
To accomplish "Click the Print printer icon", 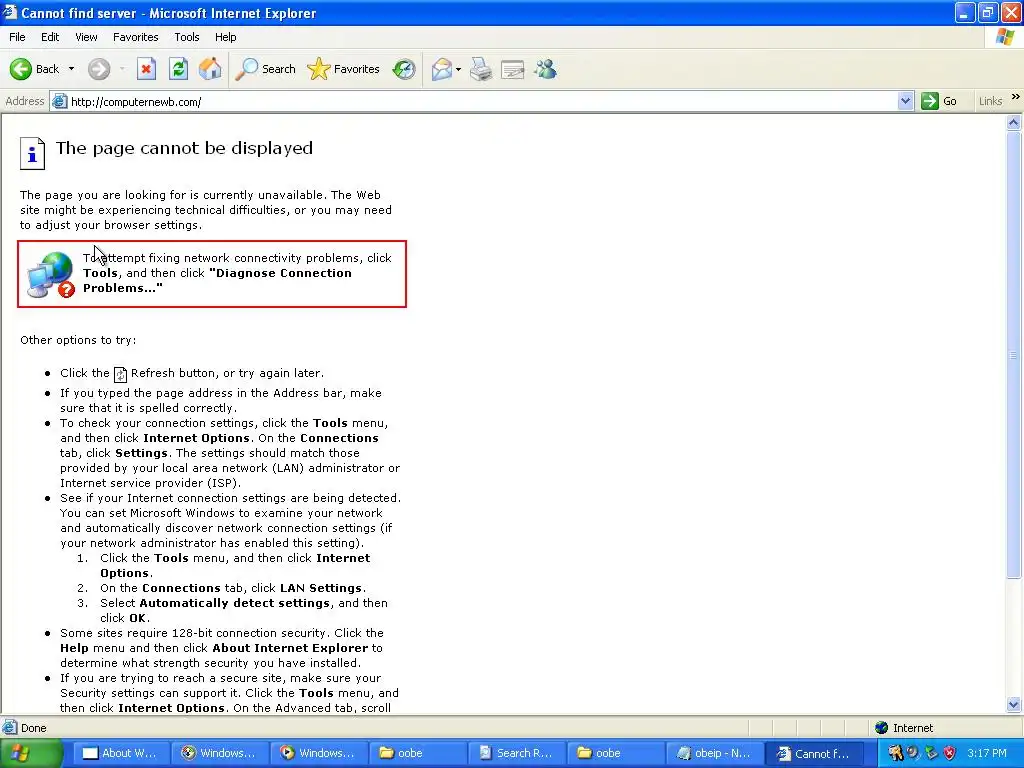I will 481,69.
